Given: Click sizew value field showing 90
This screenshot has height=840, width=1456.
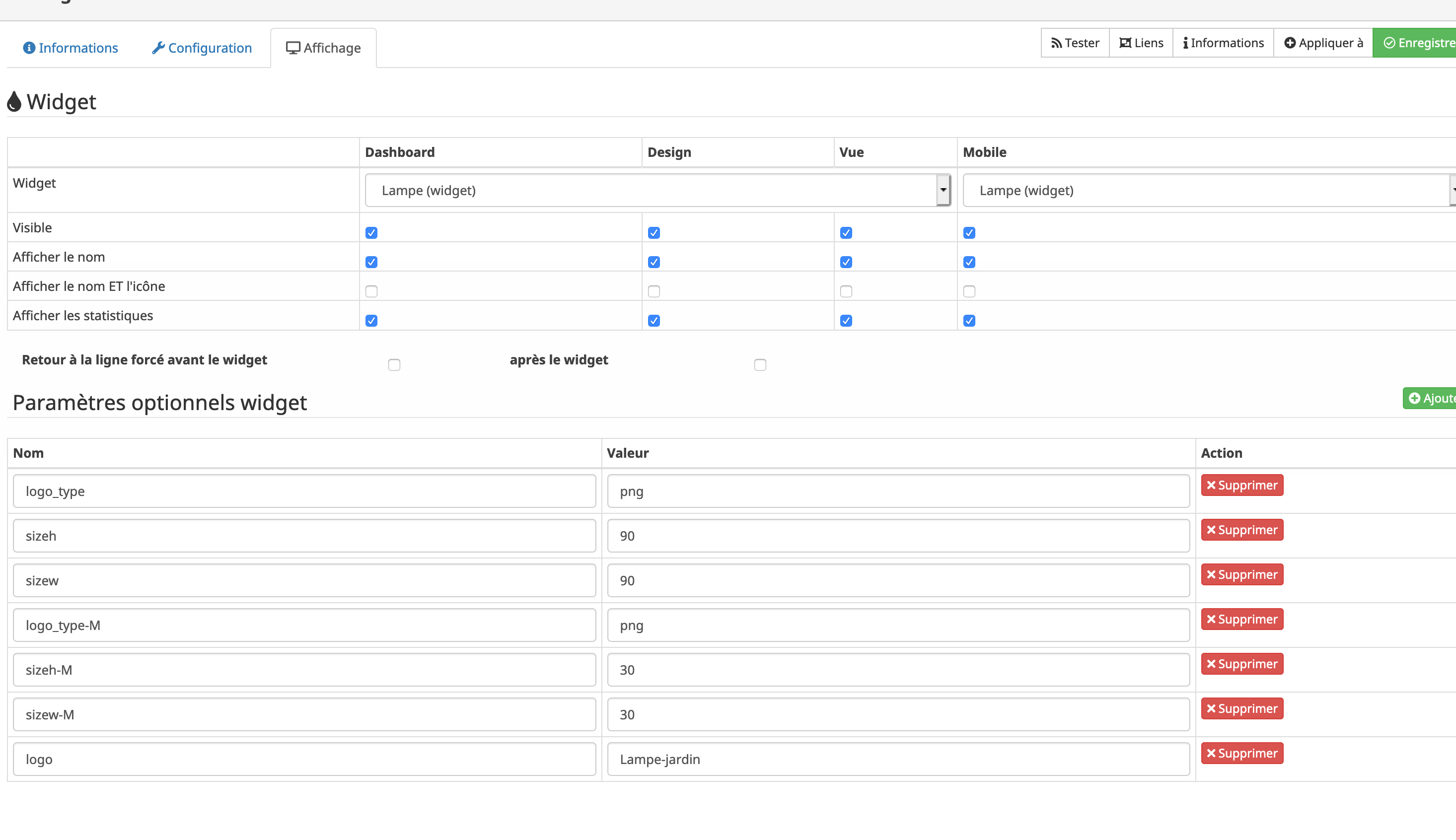Looking at the screenshot, I should (898, 581).
